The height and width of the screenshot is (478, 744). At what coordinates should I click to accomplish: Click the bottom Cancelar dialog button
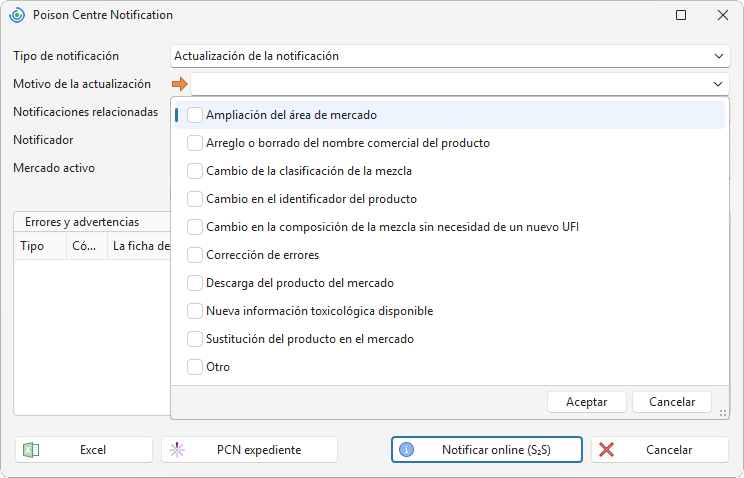pos(660,450)
